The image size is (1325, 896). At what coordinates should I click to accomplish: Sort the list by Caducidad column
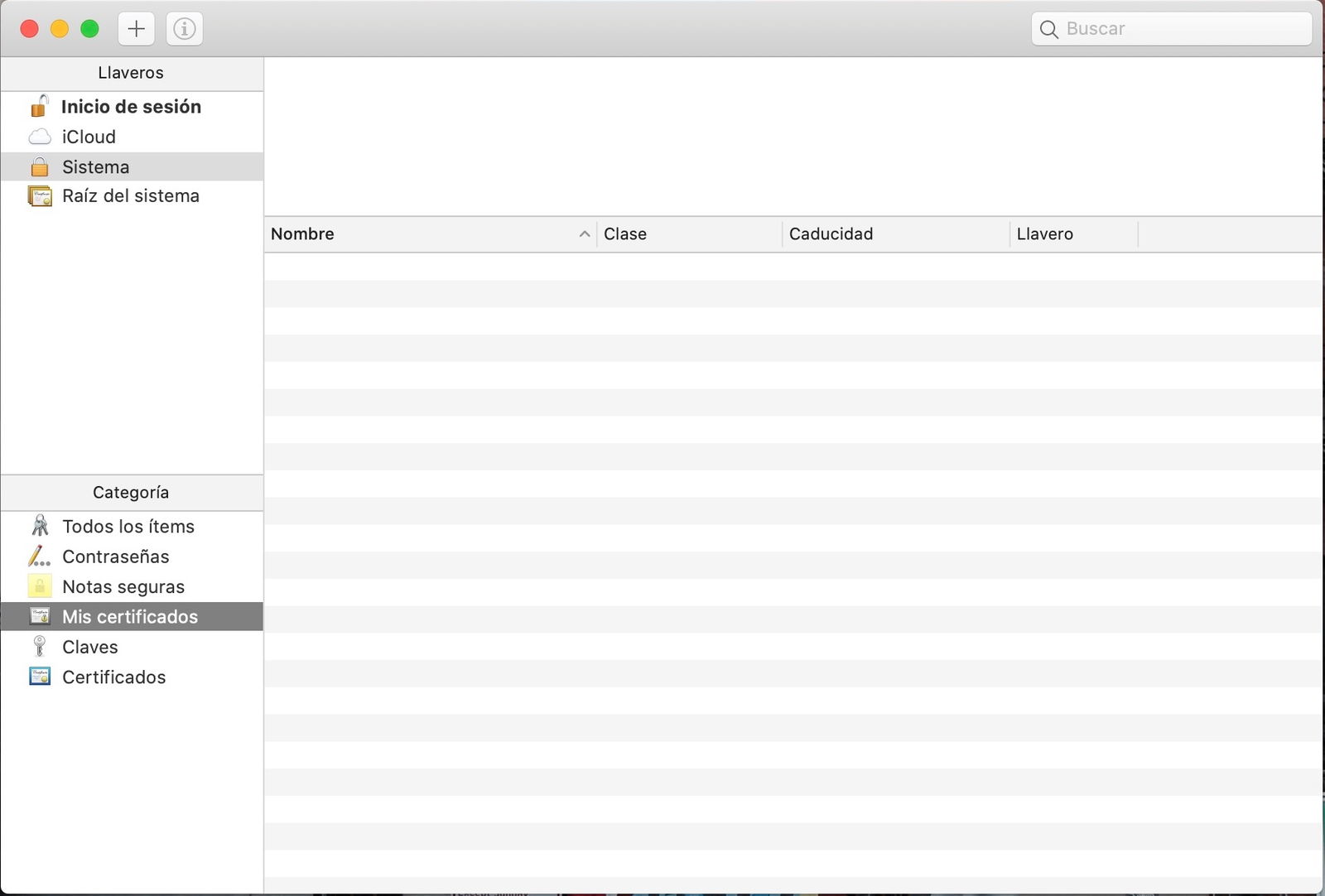(x=896, y=234)
